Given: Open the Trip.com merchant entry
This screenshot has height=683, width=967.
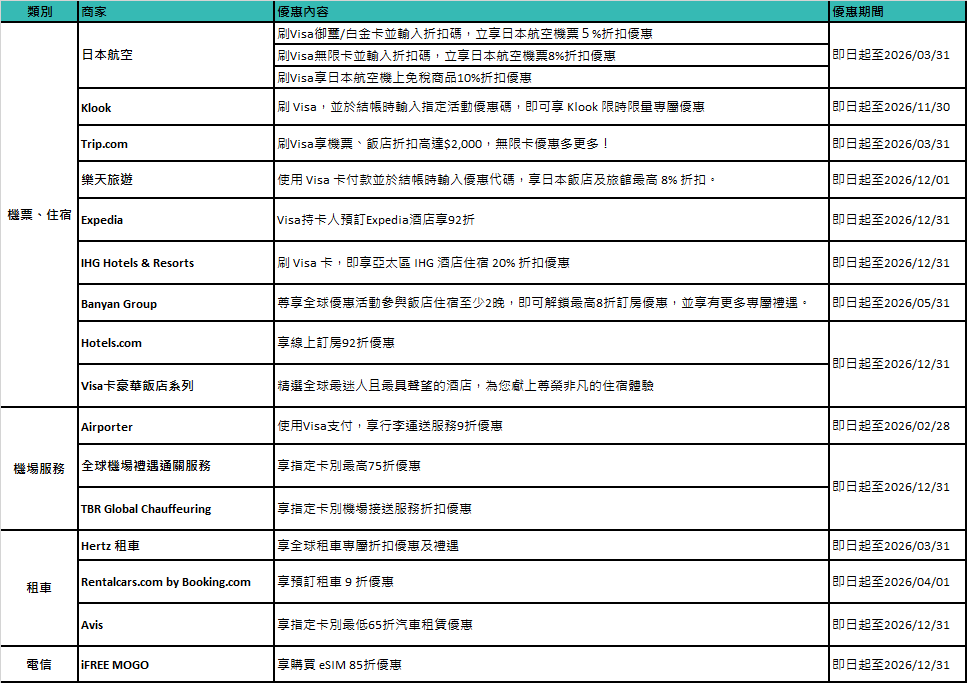Looking at the screenshot, I should (x=104, y=144).
